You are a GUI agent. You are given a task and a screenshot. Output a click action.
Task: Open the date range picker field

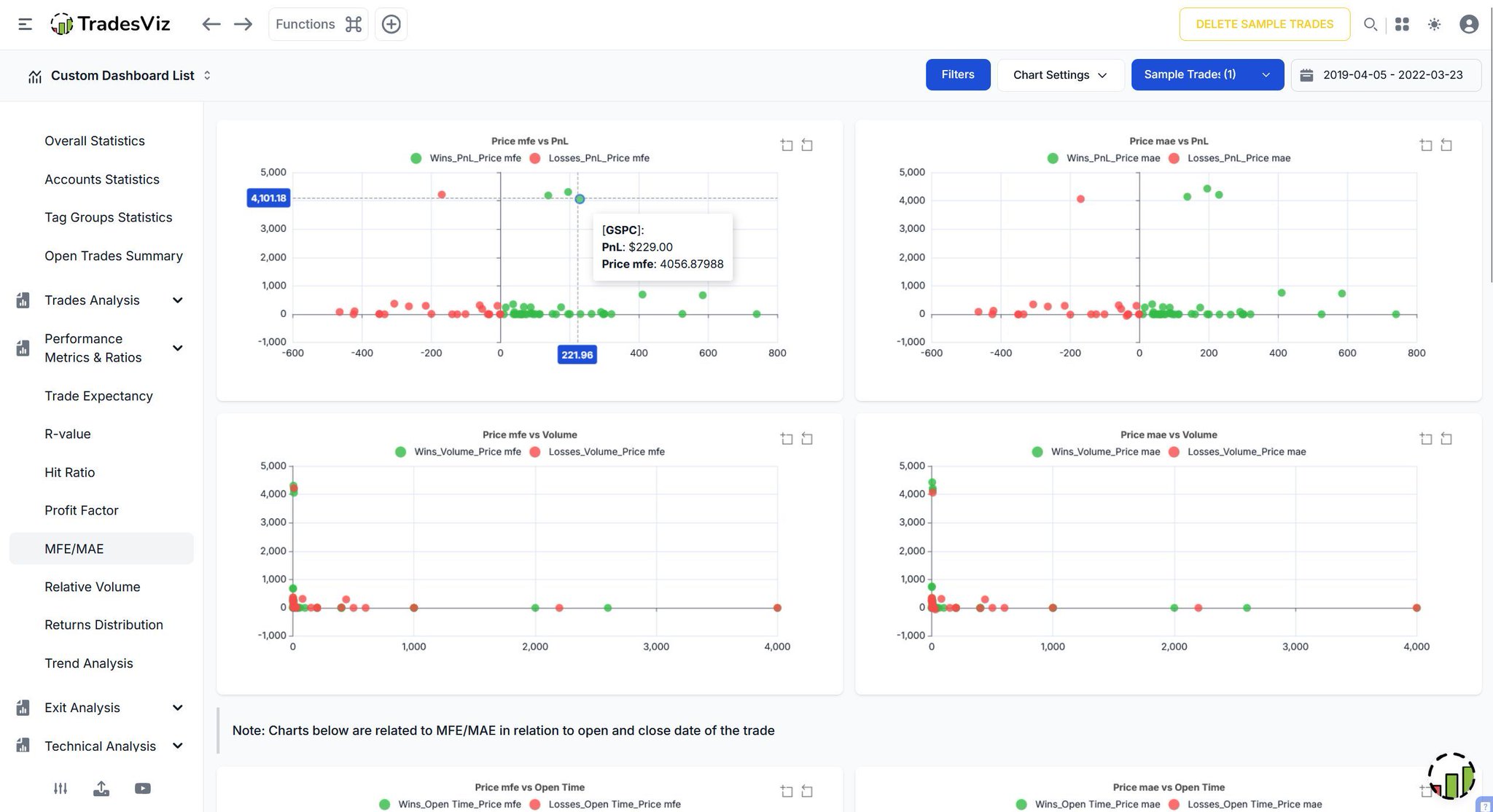[1385, 75]
